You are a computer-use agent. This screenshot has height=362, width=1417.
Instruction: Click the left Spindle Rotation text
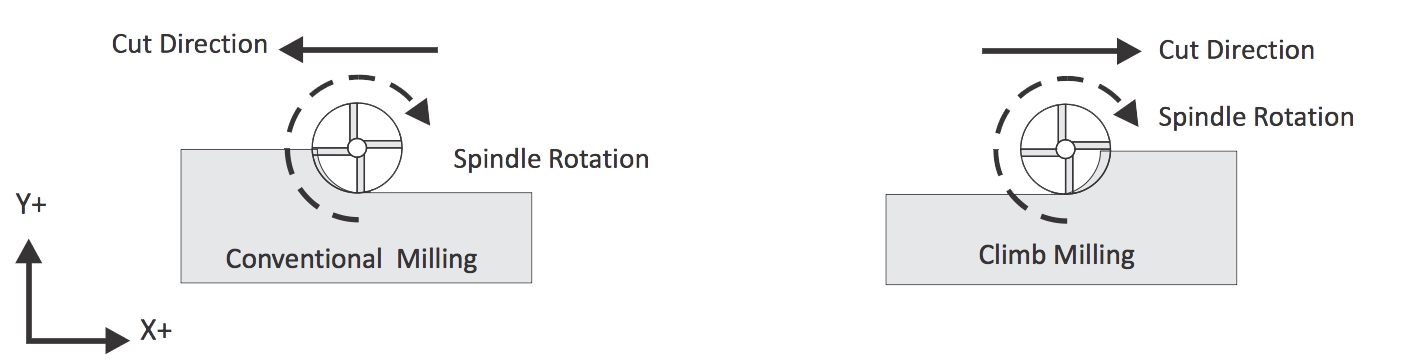point(551,159)
